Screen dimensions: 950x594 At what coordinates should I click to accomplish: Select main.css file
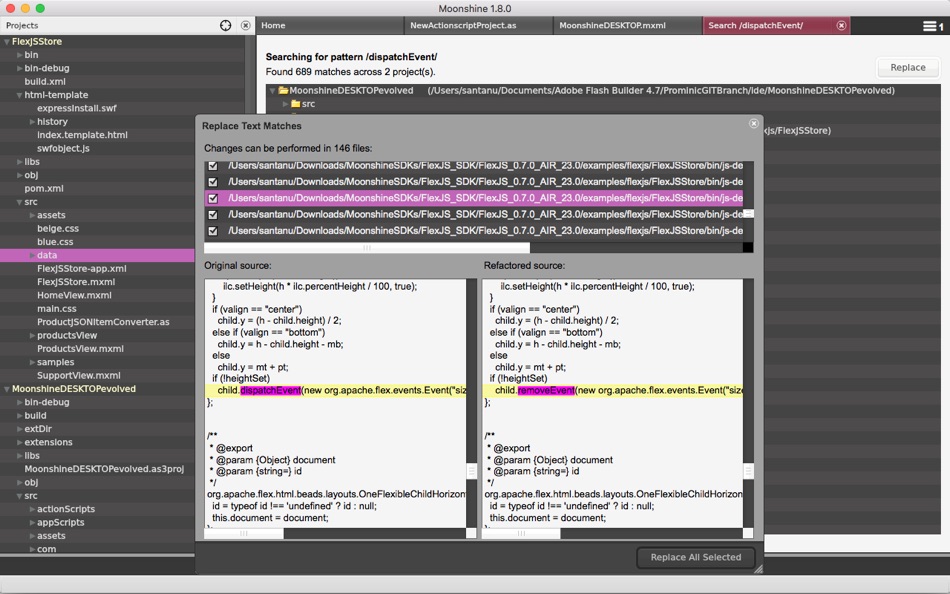(56, 309)
